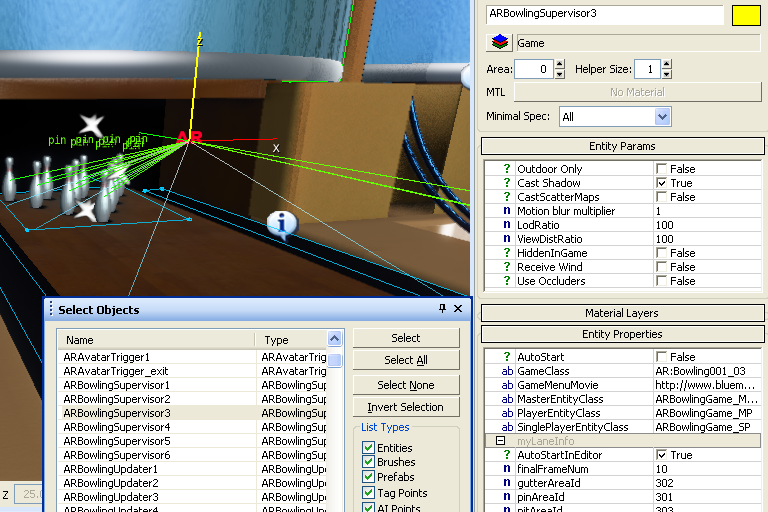Select ARBowlingSupervisor2 in the list
Image resolution: width=768 pixels, height=512 pixels.
pyautogui.click(x=192, y=399)
